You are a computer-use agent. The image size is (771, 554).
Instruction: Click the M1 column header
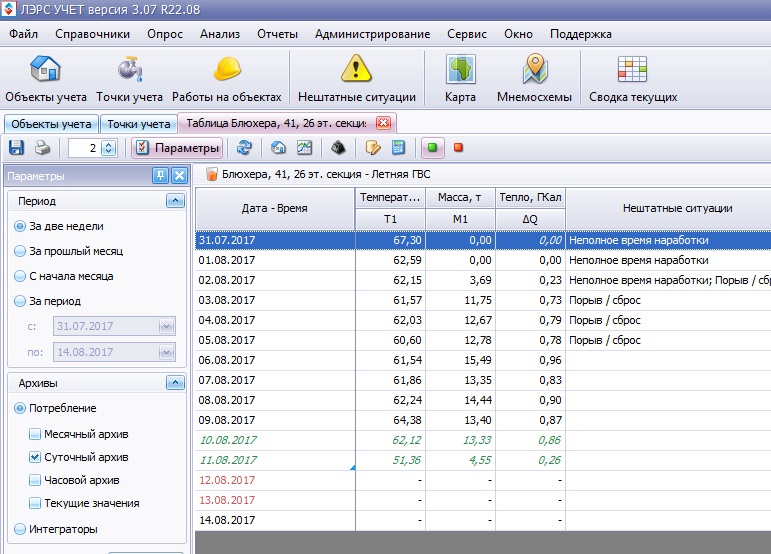[460, 219]
